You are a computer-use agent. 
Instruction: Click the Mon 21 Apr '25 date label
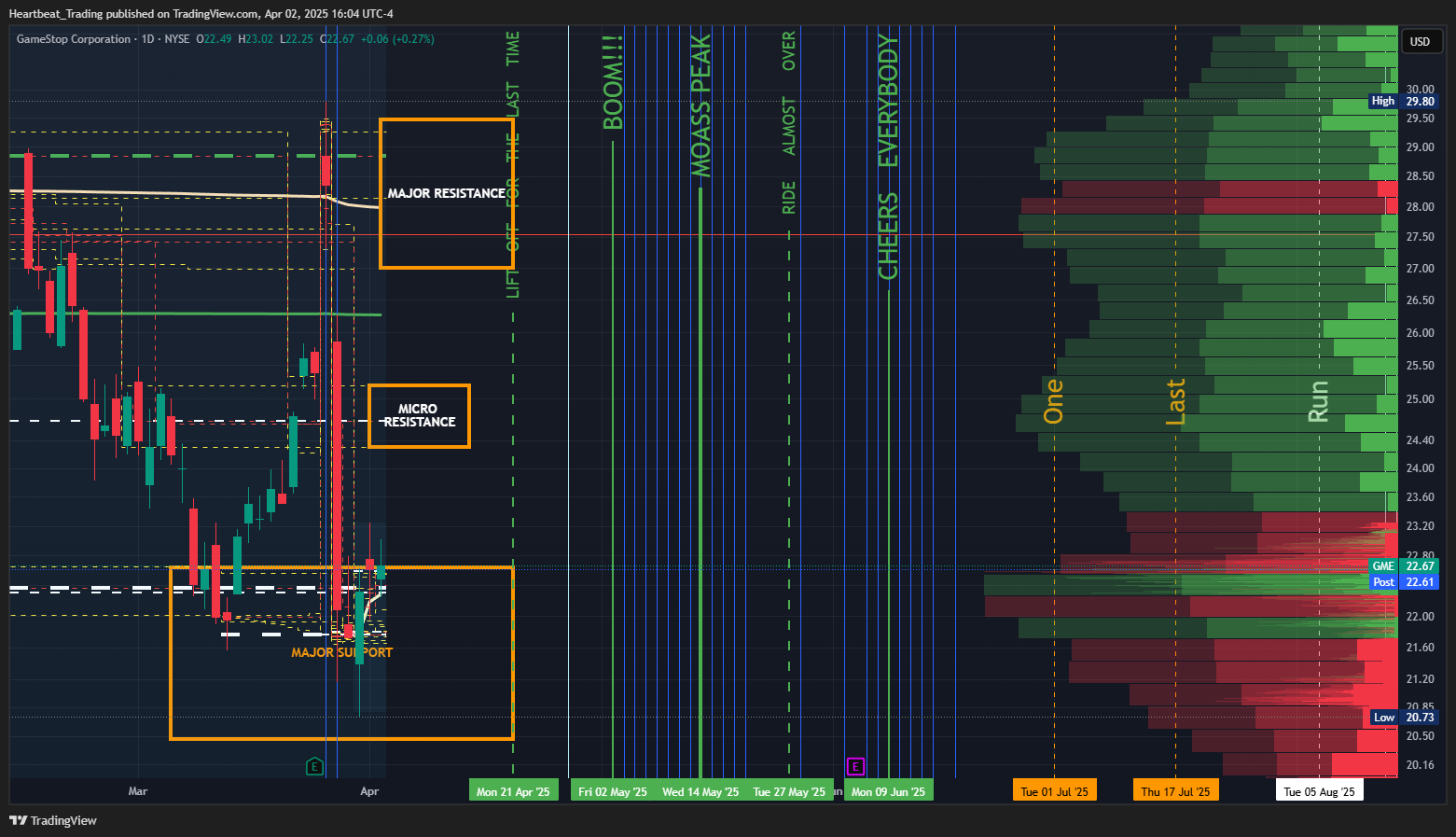(513, 791)
